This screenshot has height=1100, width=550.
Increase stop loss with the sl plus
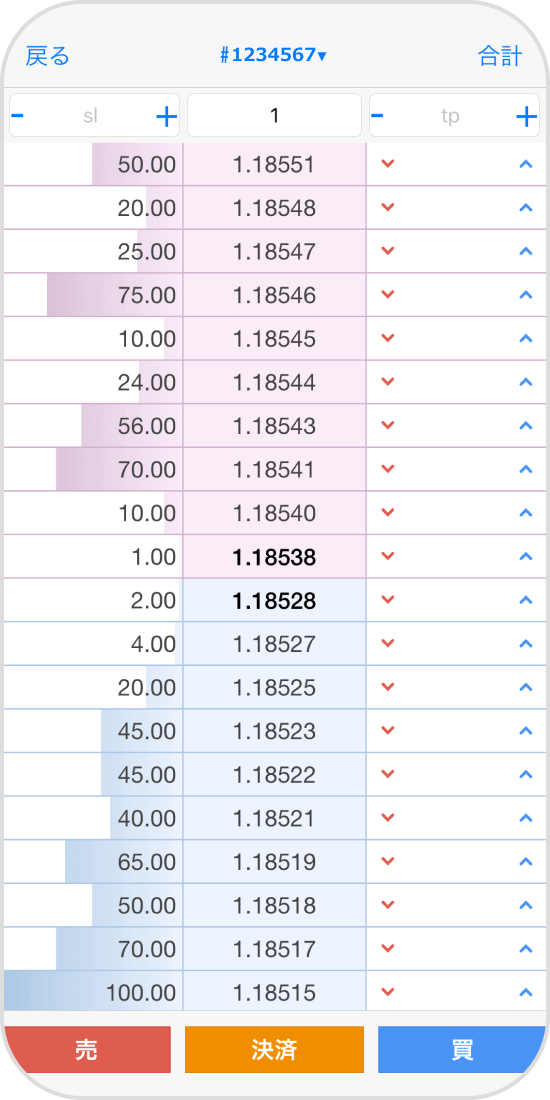[166, 116]
